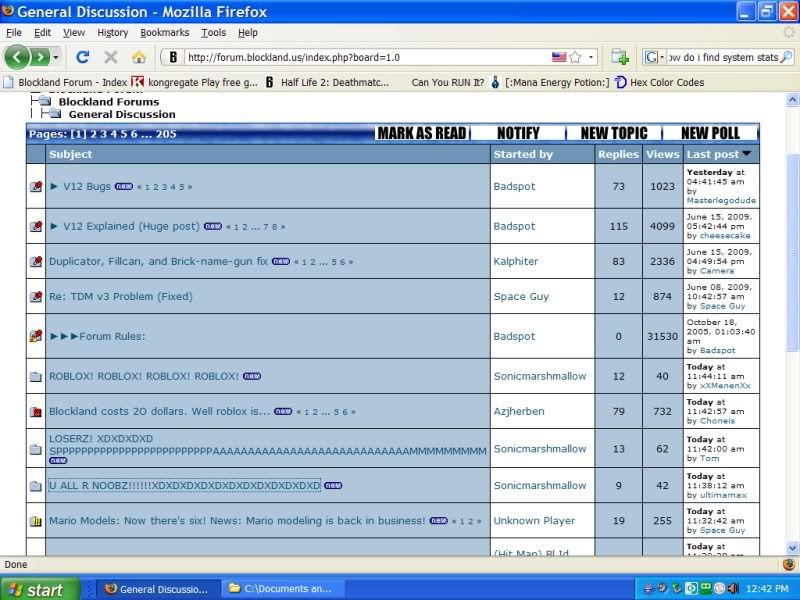Open the Can You RUN It? bookmark
Image resolution: width=800 pixels, height=600 pixels.
[447, 82]
